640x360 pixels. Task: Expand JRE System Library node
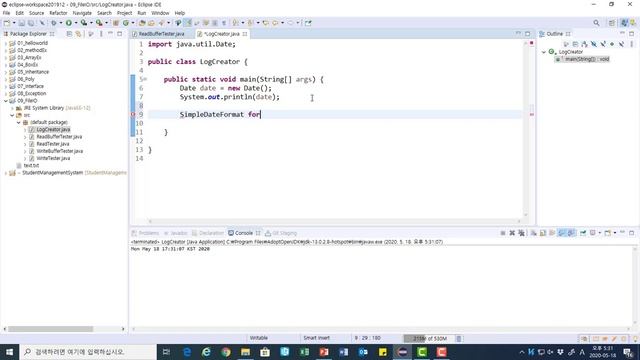[12, 108]
